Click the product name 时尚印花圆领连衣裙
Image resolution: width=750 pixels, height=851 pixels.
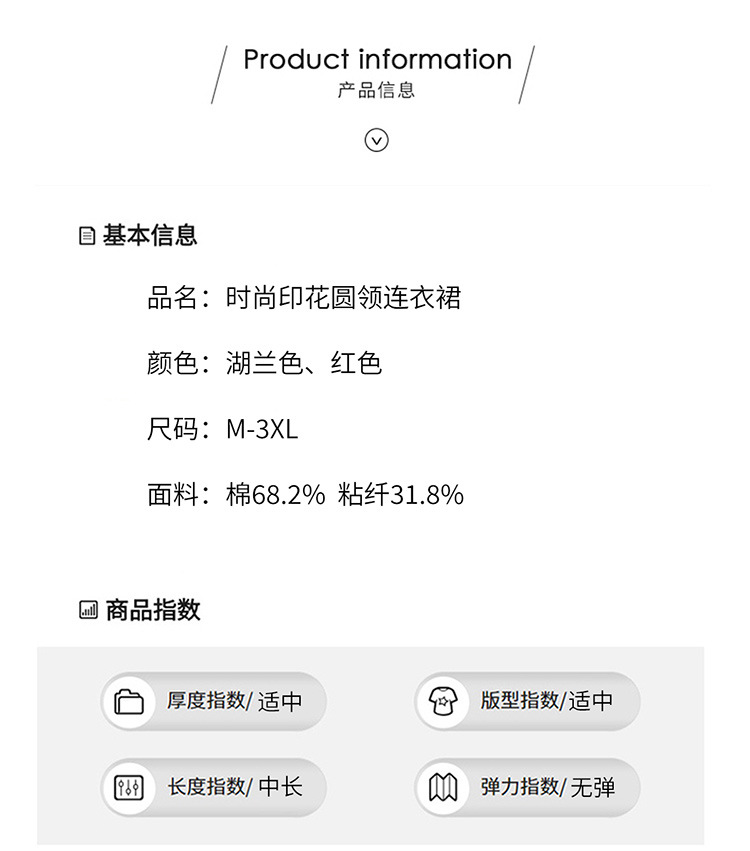(343, 298)
